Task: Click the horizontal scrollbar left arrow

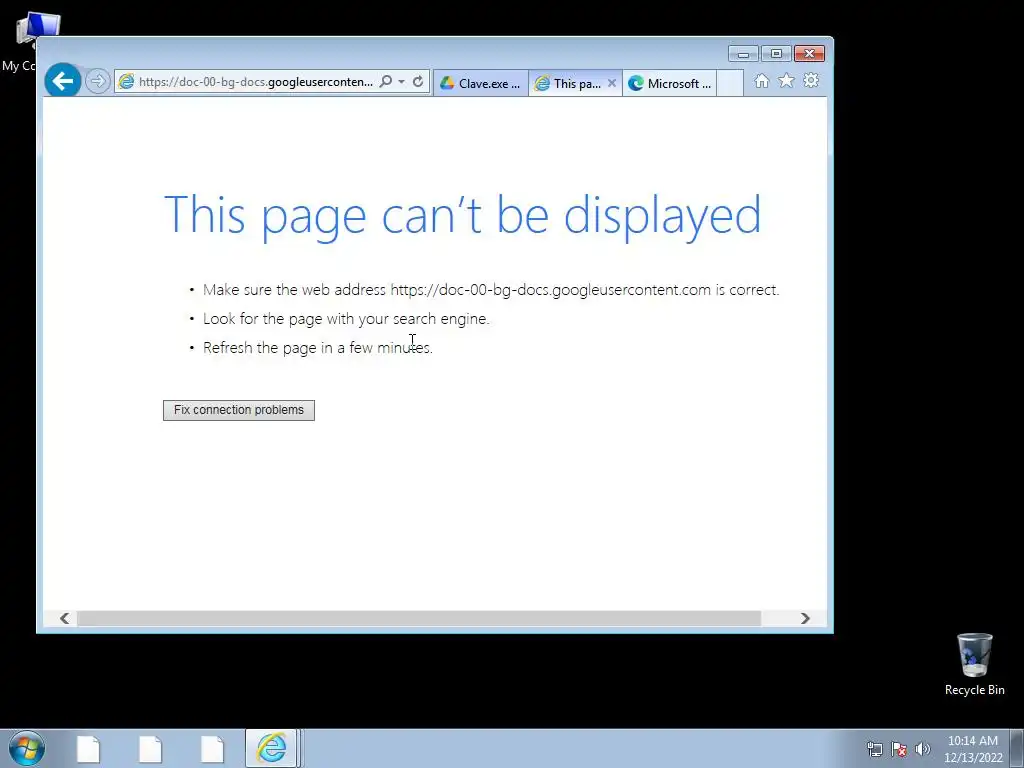Action: pos(65,618)
